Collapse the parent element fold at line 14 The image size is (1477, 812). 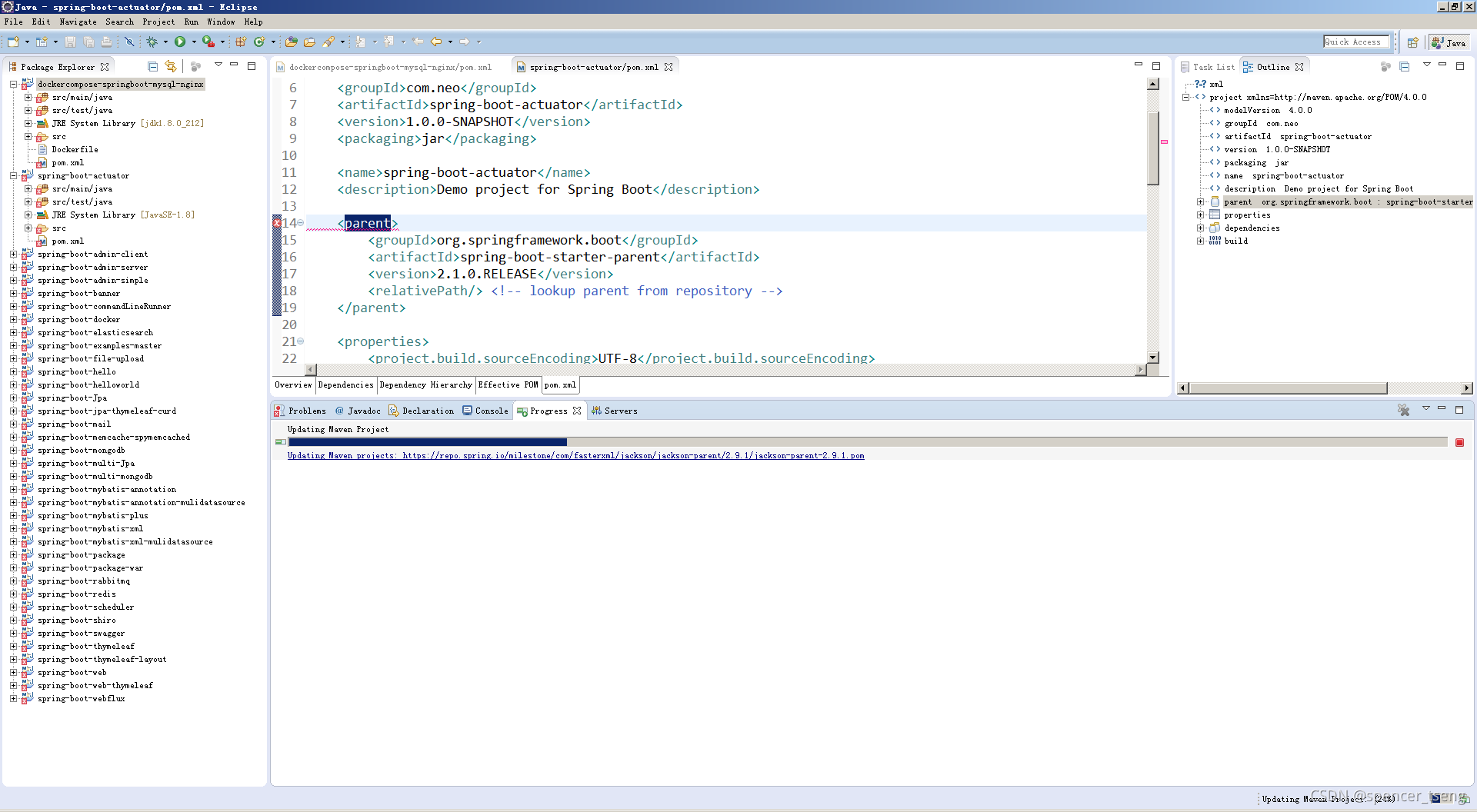tap(299, 223)
